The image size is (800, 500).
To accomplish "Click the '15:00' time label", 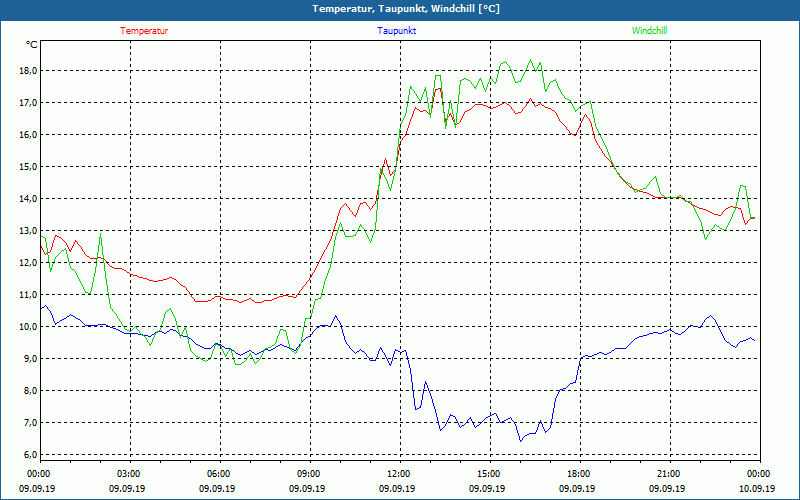I will click(x=490, y=474).
